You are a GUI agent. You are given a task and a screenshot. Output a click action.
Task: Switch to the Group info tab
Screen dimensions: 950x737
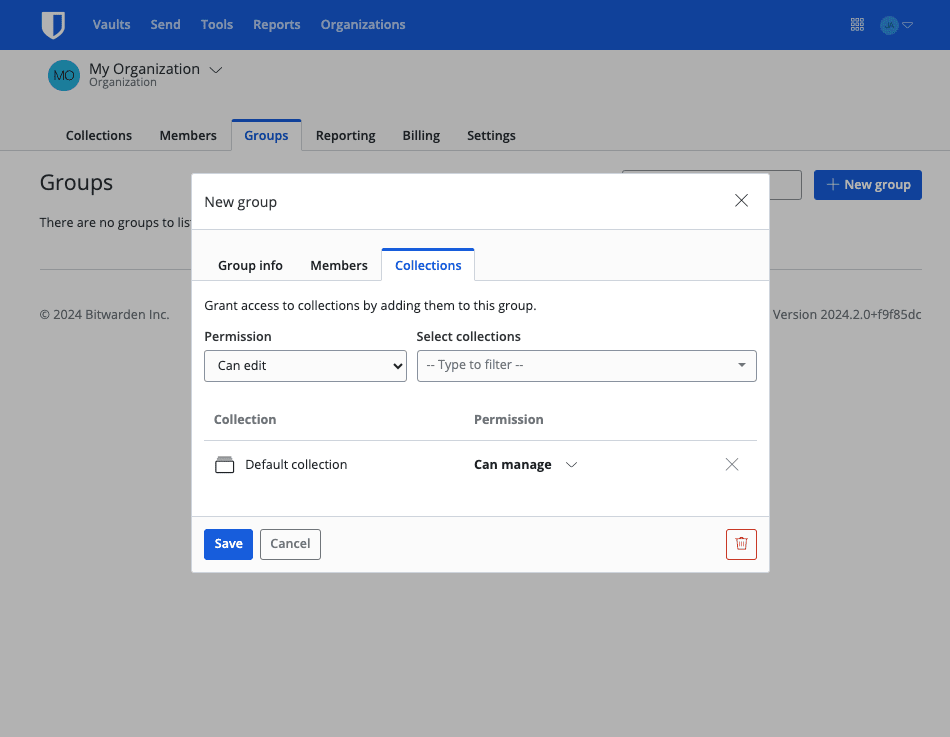(x=250, y=265)
